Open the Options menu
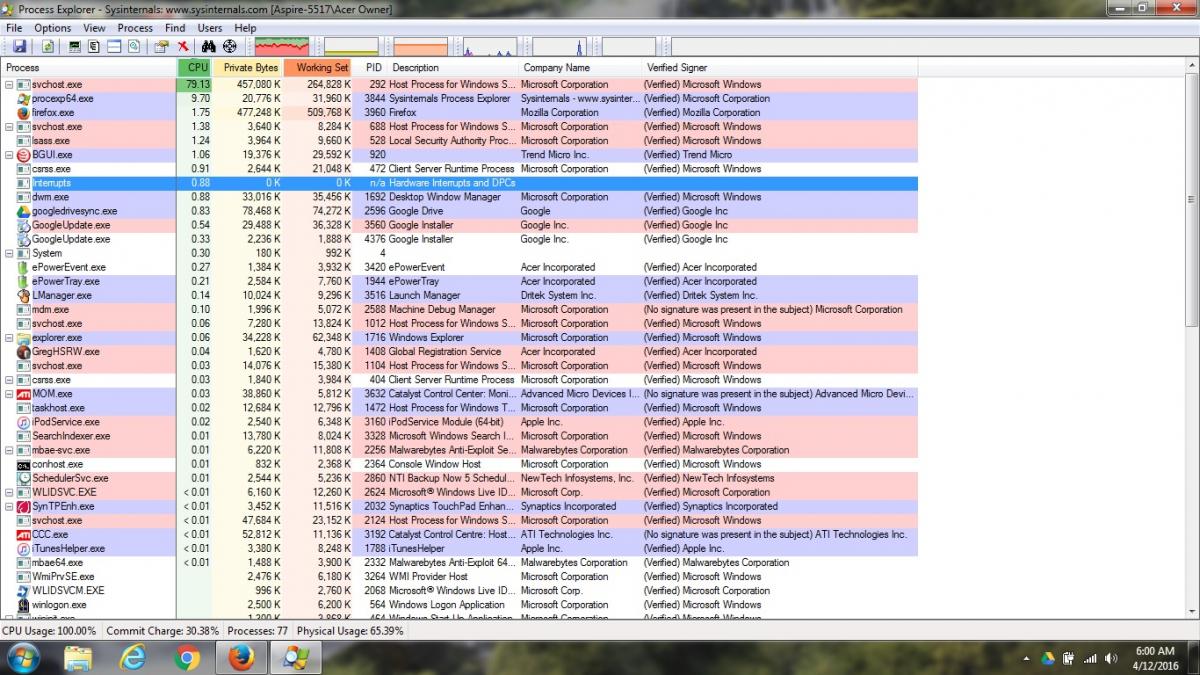1200x675 pixels. (53, 28)
